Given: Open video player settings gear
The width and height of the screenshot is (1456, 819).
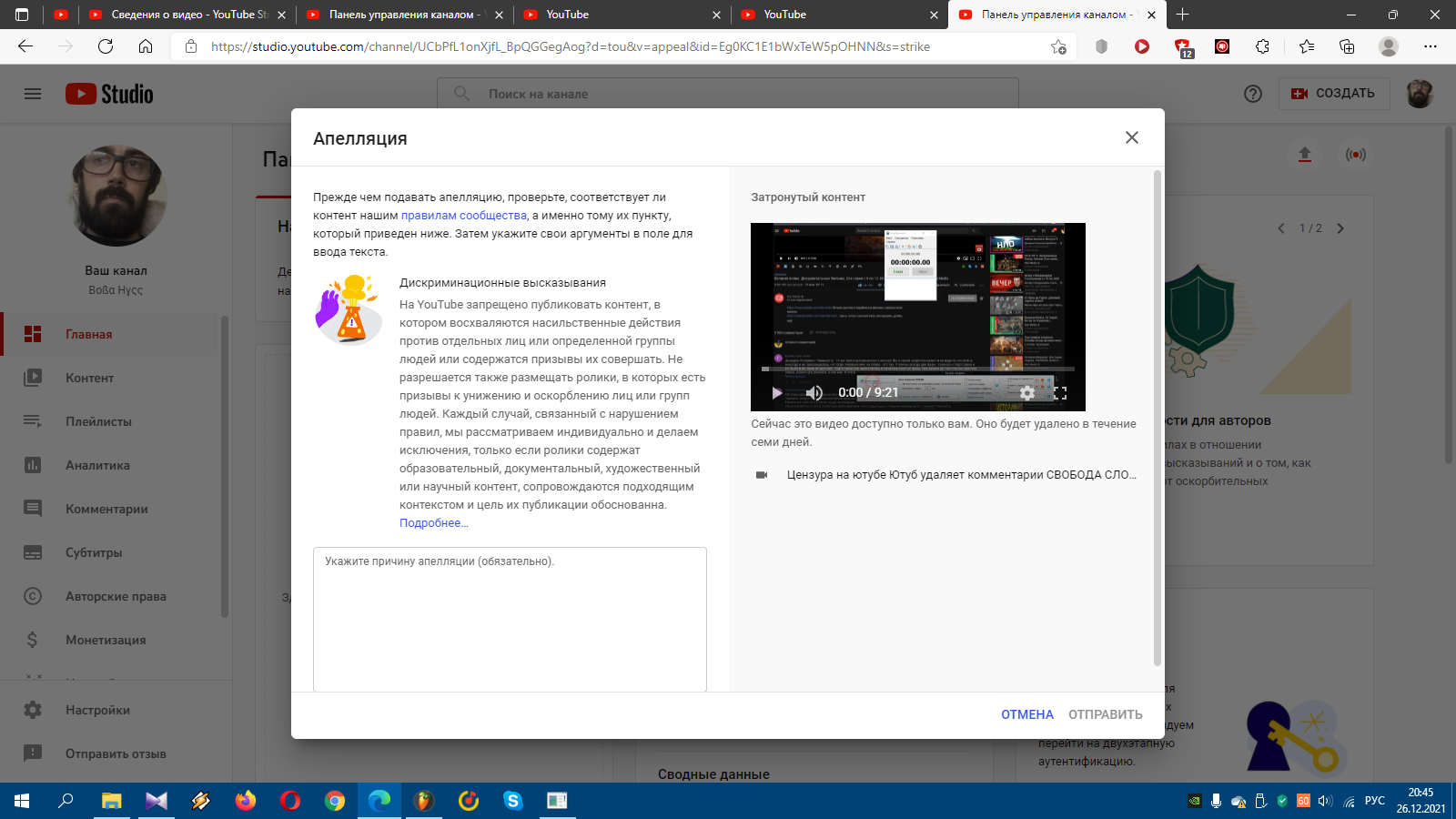Looking at the screenshot, I should (x=1027, y=392).
